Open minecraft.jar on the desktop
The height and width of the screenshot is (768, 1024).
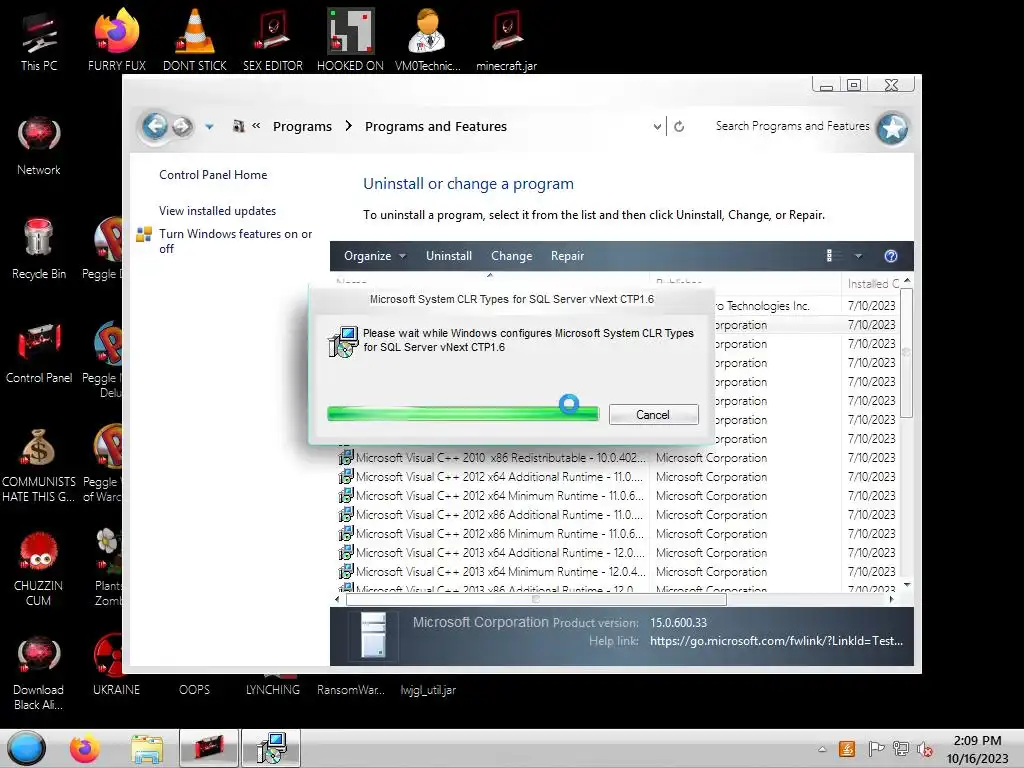pos(506,40)
